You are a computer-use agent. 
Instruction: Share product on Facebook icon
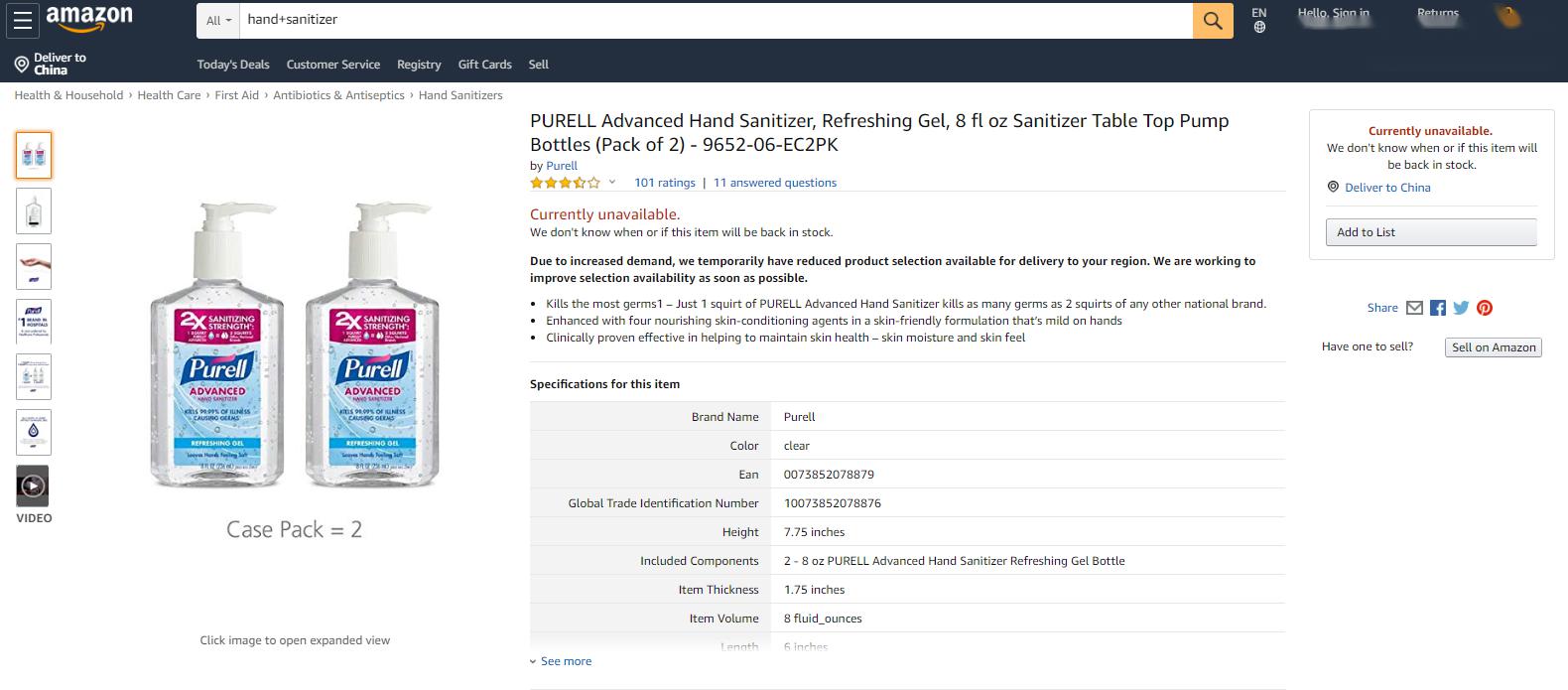click(x=1438, y=308)
